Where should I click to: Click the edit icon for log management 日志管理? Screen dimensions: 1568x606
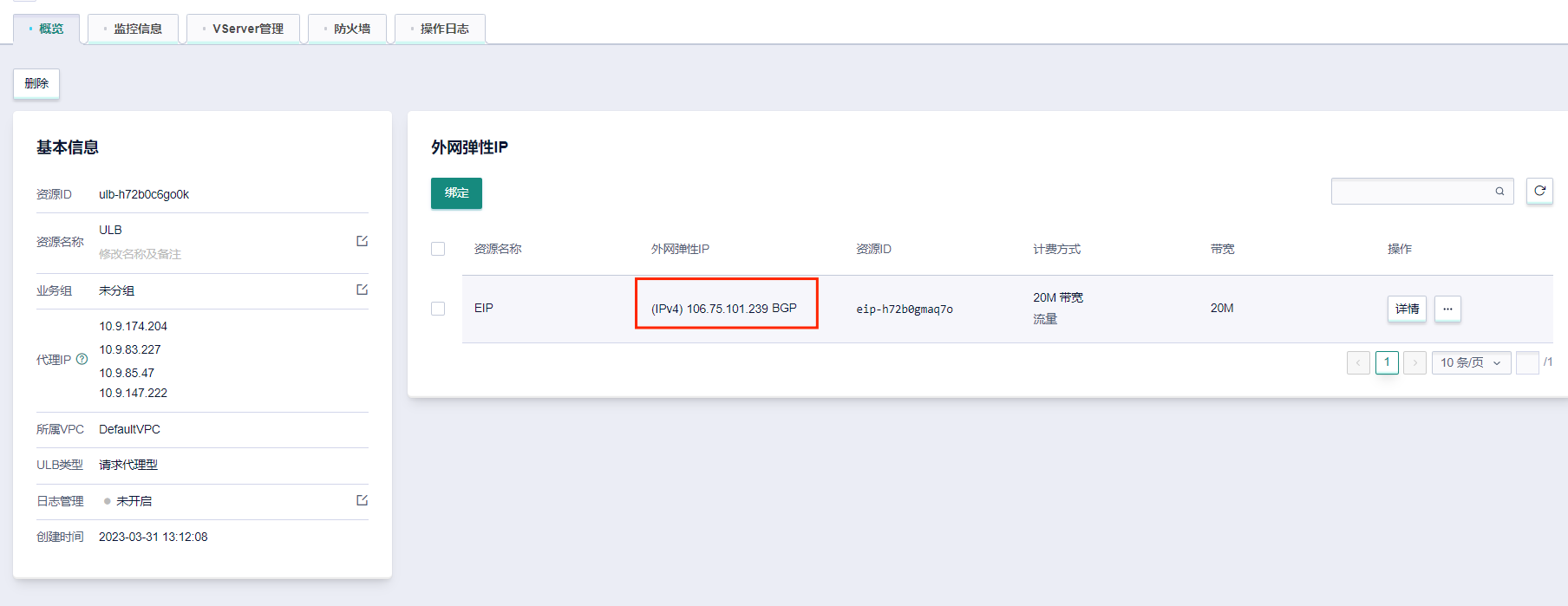pyautogui.click(x=362, y=500)
